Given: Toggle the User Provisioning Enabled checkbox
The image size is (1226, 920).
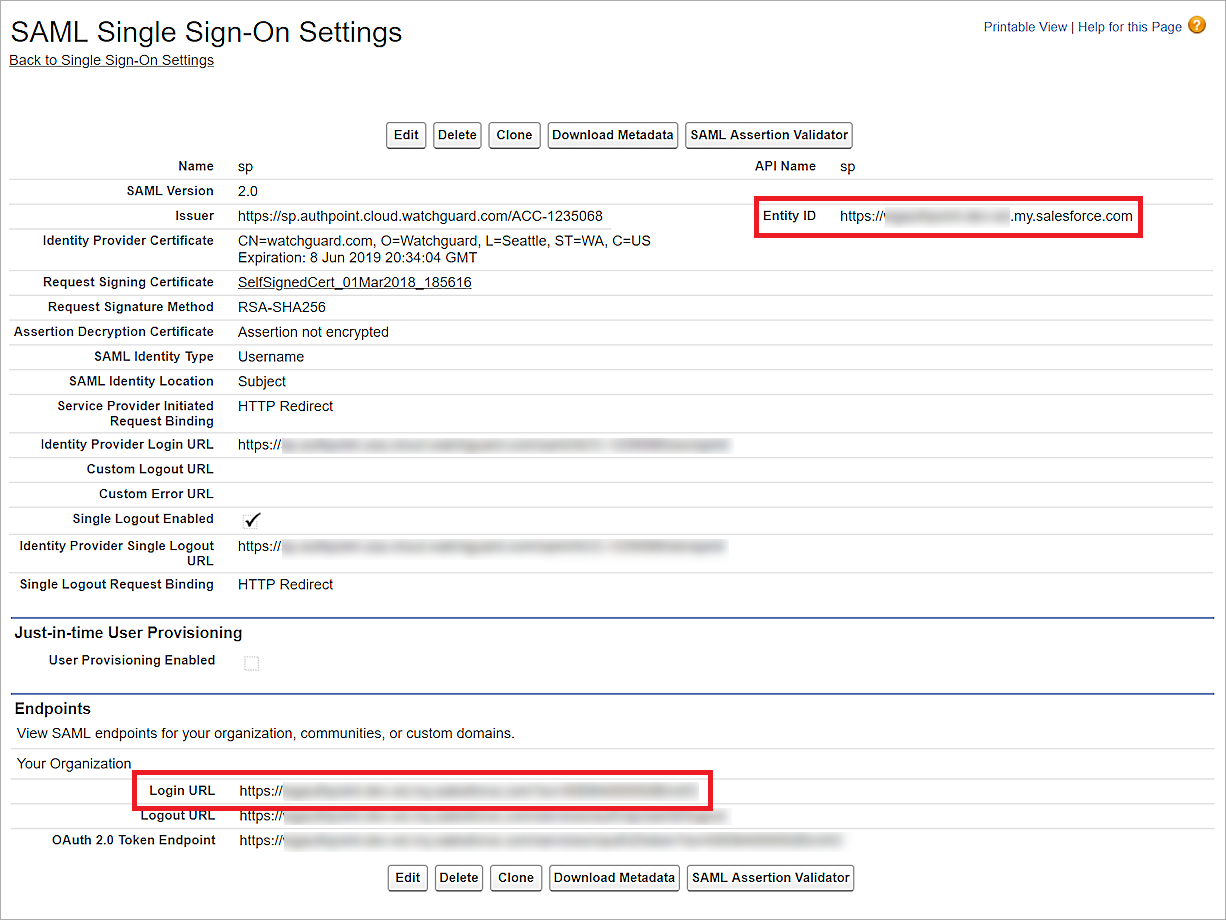Looking at the screenshot, I should click(x=252, y=663).
